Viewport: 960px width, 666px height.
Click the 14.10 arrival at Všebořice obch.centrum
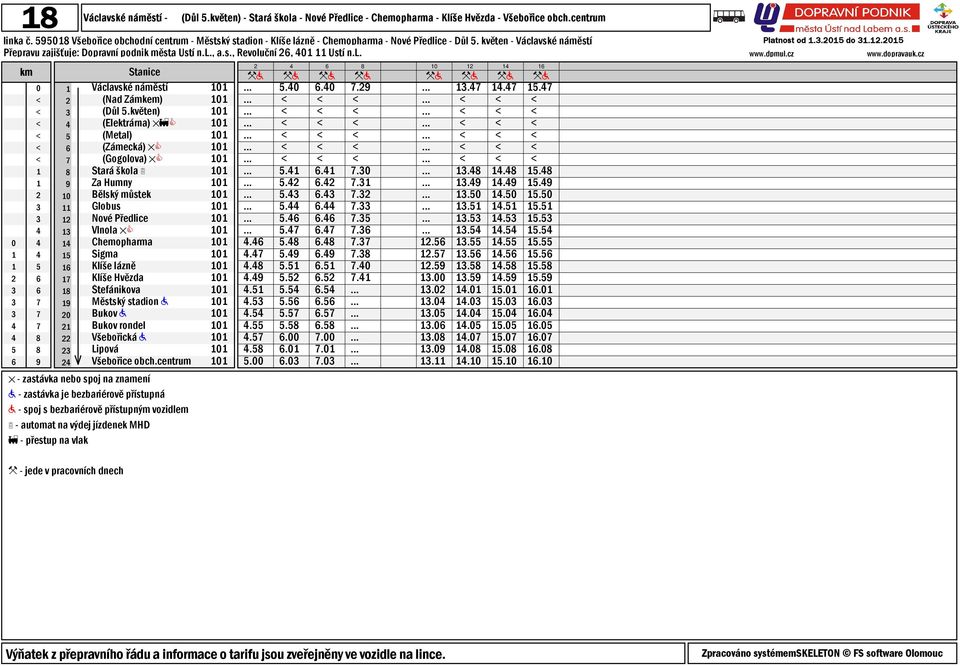(468, 361)
